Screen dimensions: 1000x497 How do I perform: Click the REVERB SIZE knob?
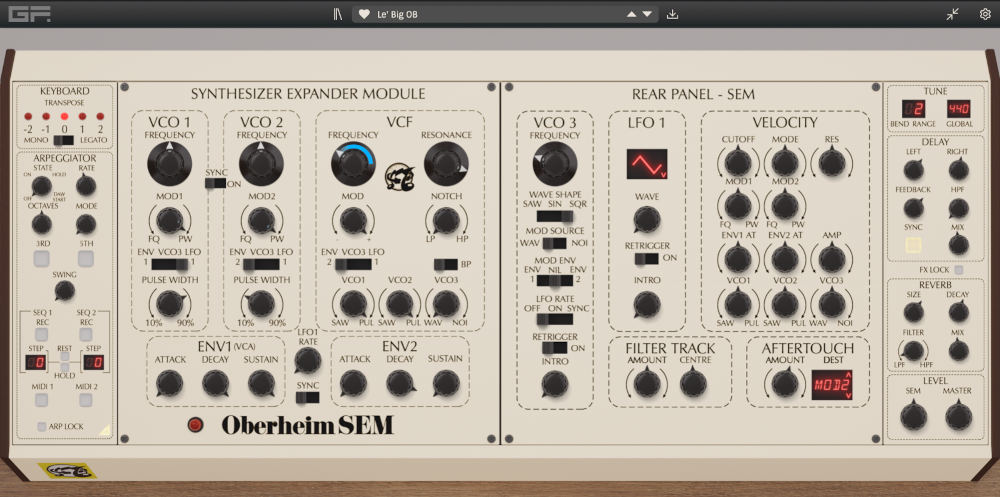[x=913, y=312]
